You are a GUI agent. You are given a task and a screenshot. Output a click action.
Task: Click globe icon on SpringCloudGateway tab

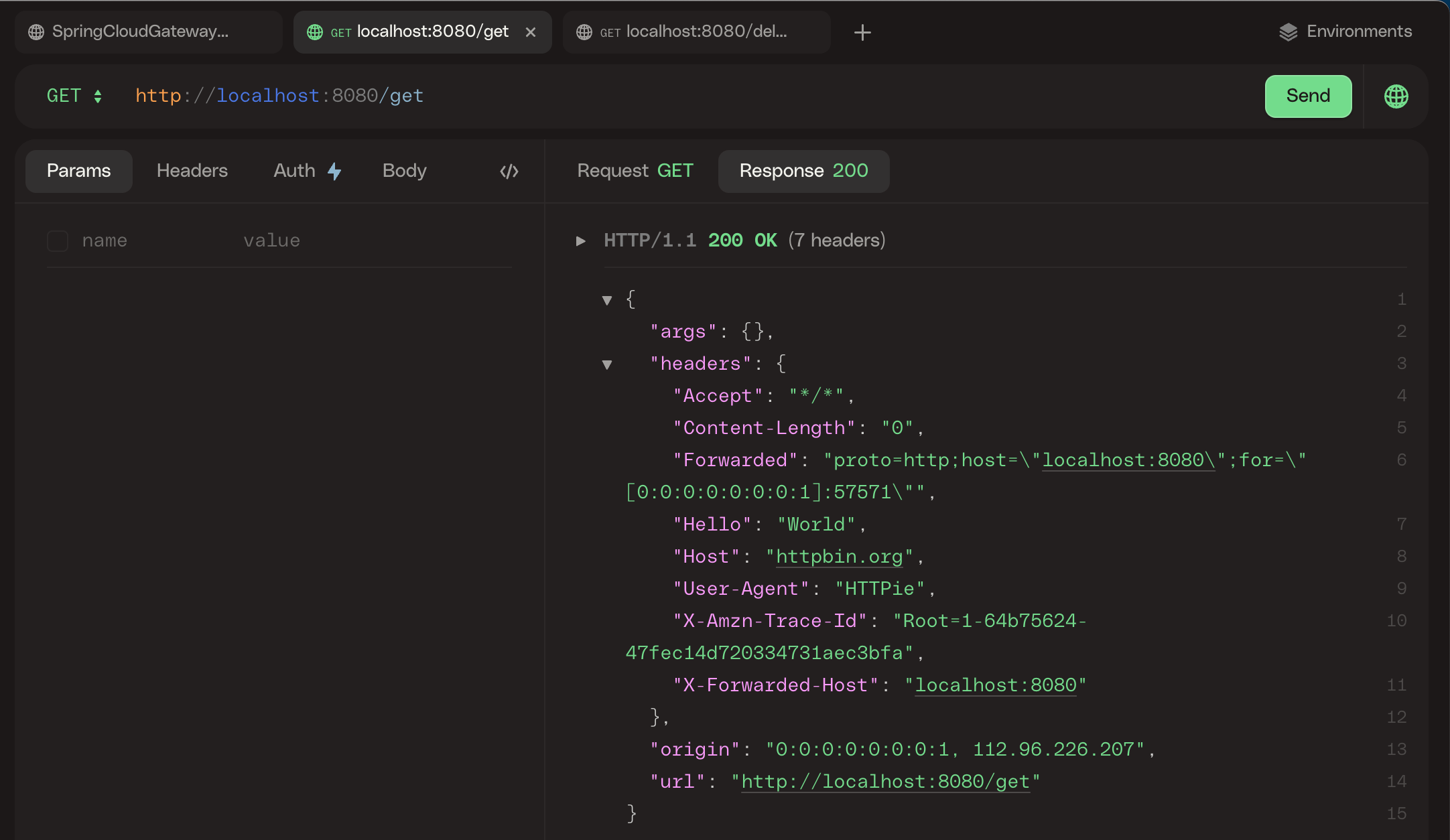click(x=36, y=32)
